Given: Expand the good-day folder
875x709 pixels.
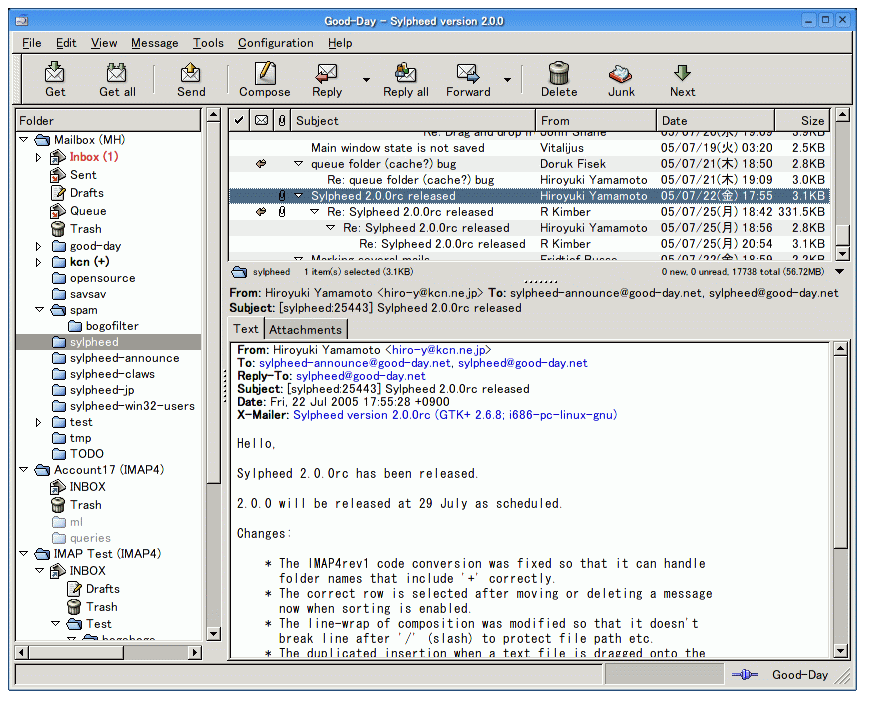Looking at the screenshot, I should [x=38, y=246].
